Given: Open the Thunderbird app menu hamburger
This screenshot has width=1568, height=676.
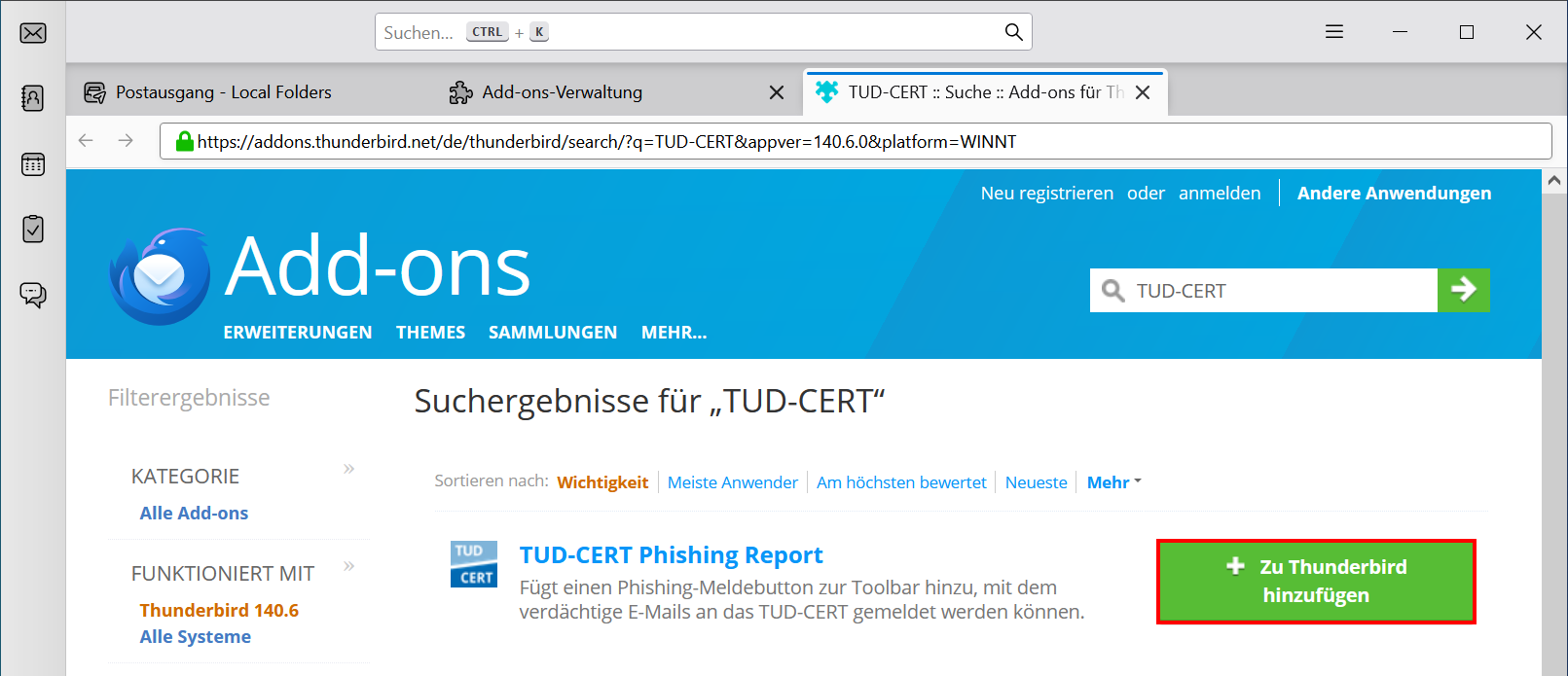Looking at the screenshot, I should point(1334,32).
